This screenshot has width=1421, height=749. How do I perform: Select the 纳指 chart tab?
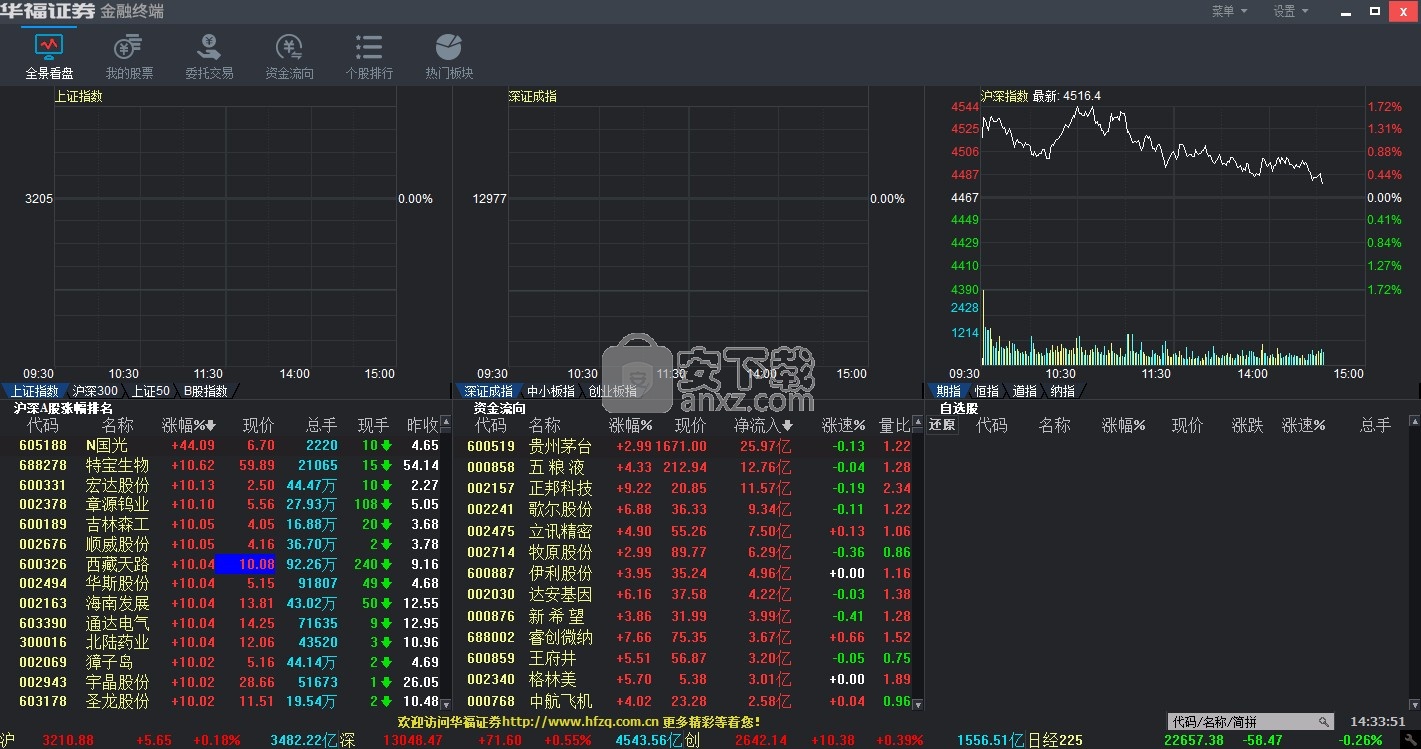tap(1062, 391)
